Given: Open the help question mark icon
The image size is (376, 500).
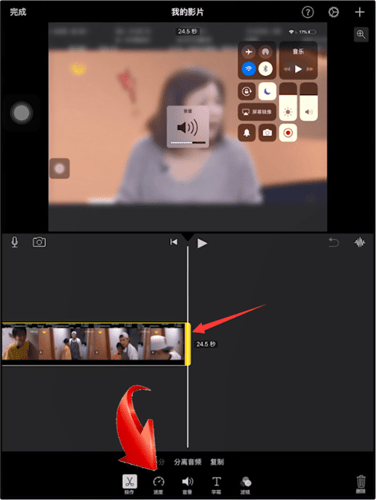Looking at the screenshot, I should 308,12.
